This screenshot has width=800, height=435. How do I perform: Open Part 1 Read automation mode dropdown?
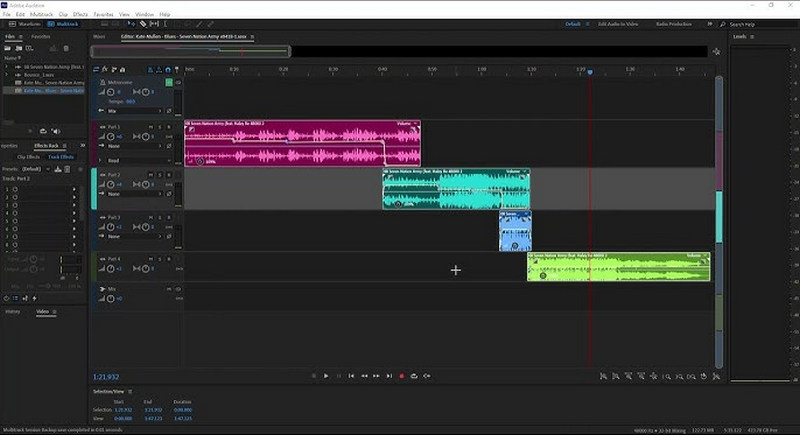(x=139, y=160)
